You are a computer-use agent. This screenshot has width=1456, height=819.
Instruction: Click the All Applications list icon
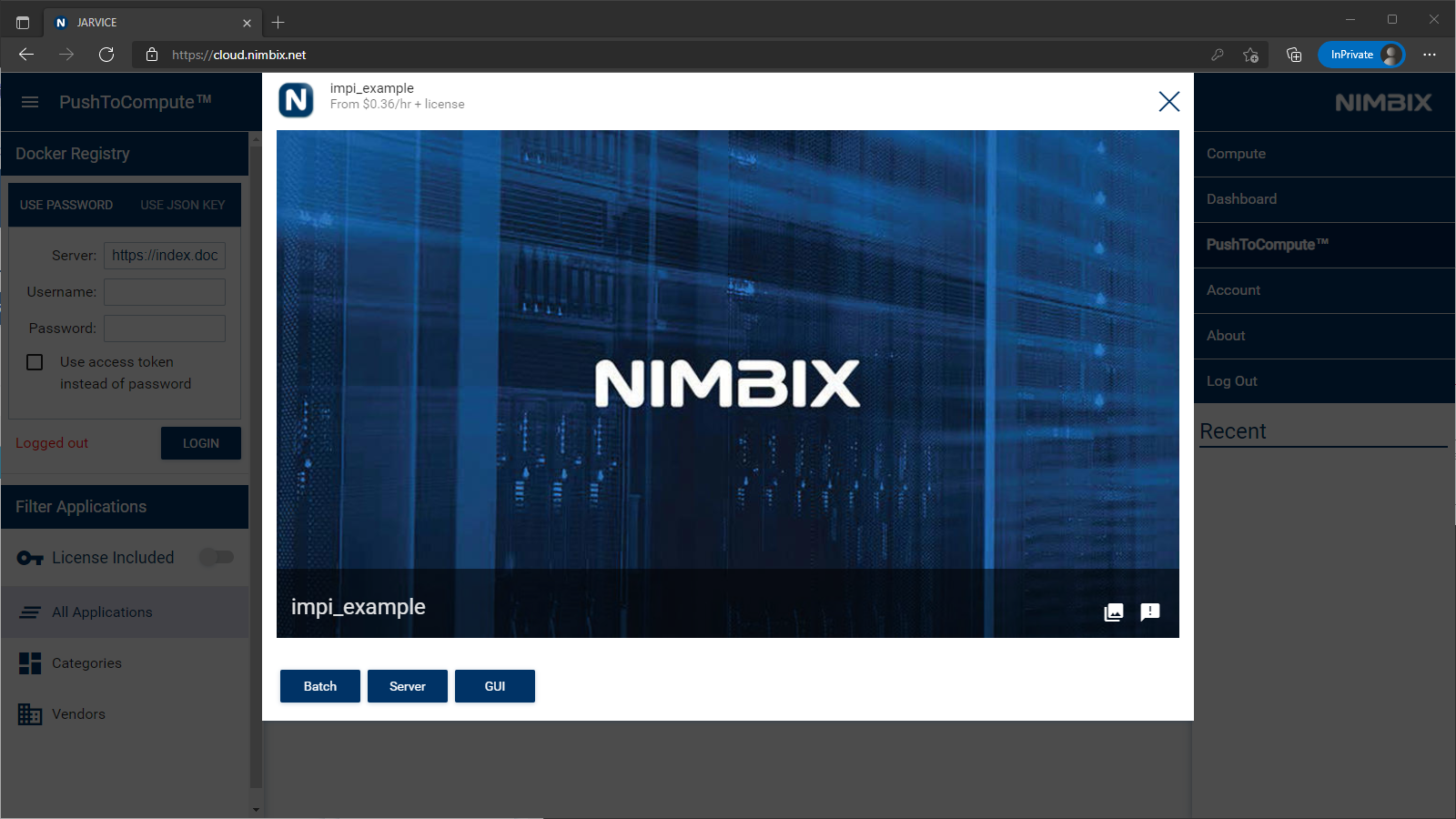click(x=30, y=612)
